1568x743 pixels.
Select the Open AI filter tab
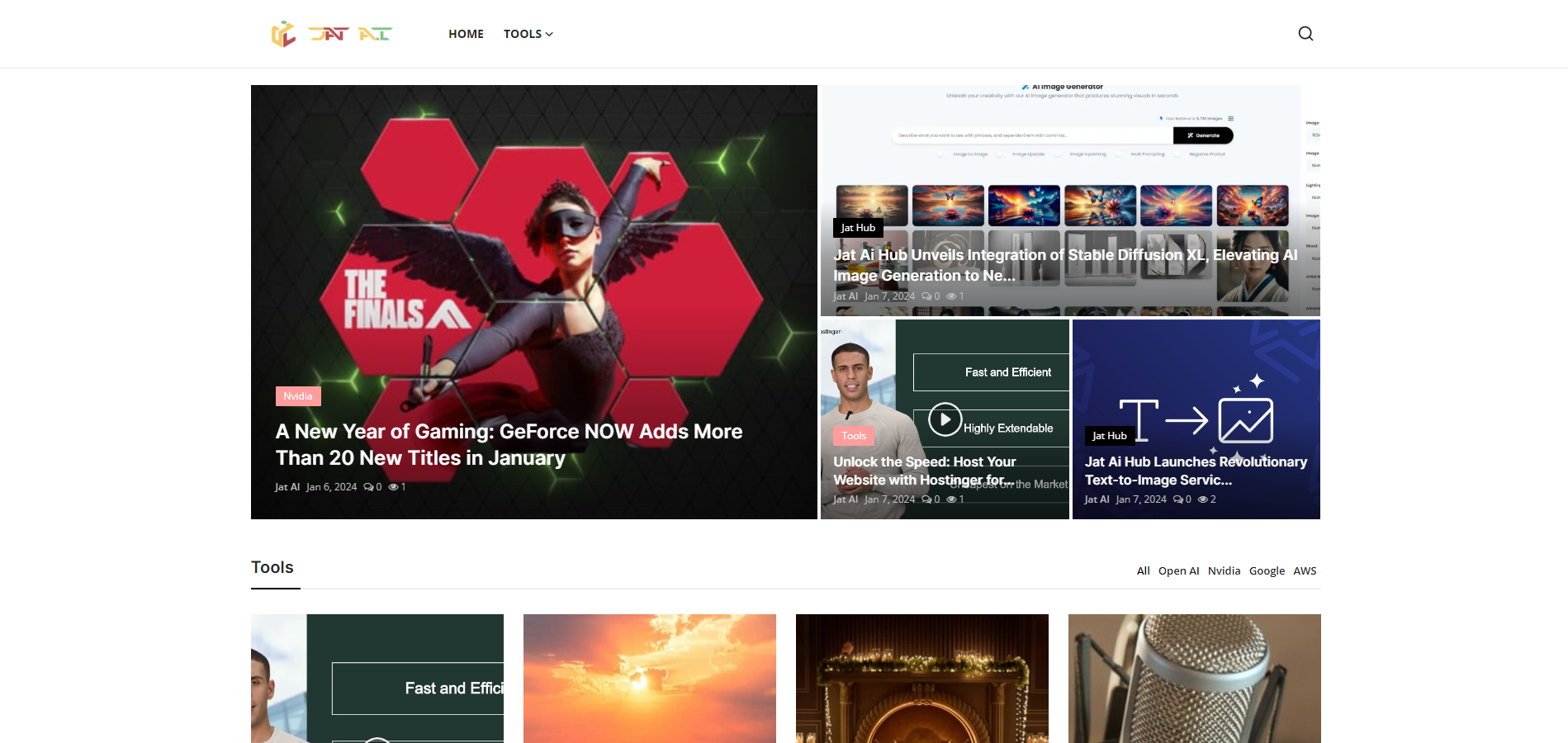click(1178, 570)
